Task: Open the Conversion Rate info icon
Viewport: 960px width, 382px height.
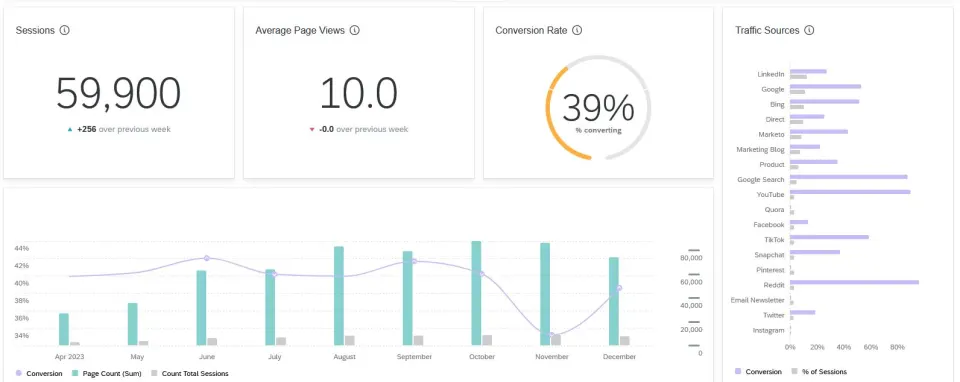Action: [577, 30]
